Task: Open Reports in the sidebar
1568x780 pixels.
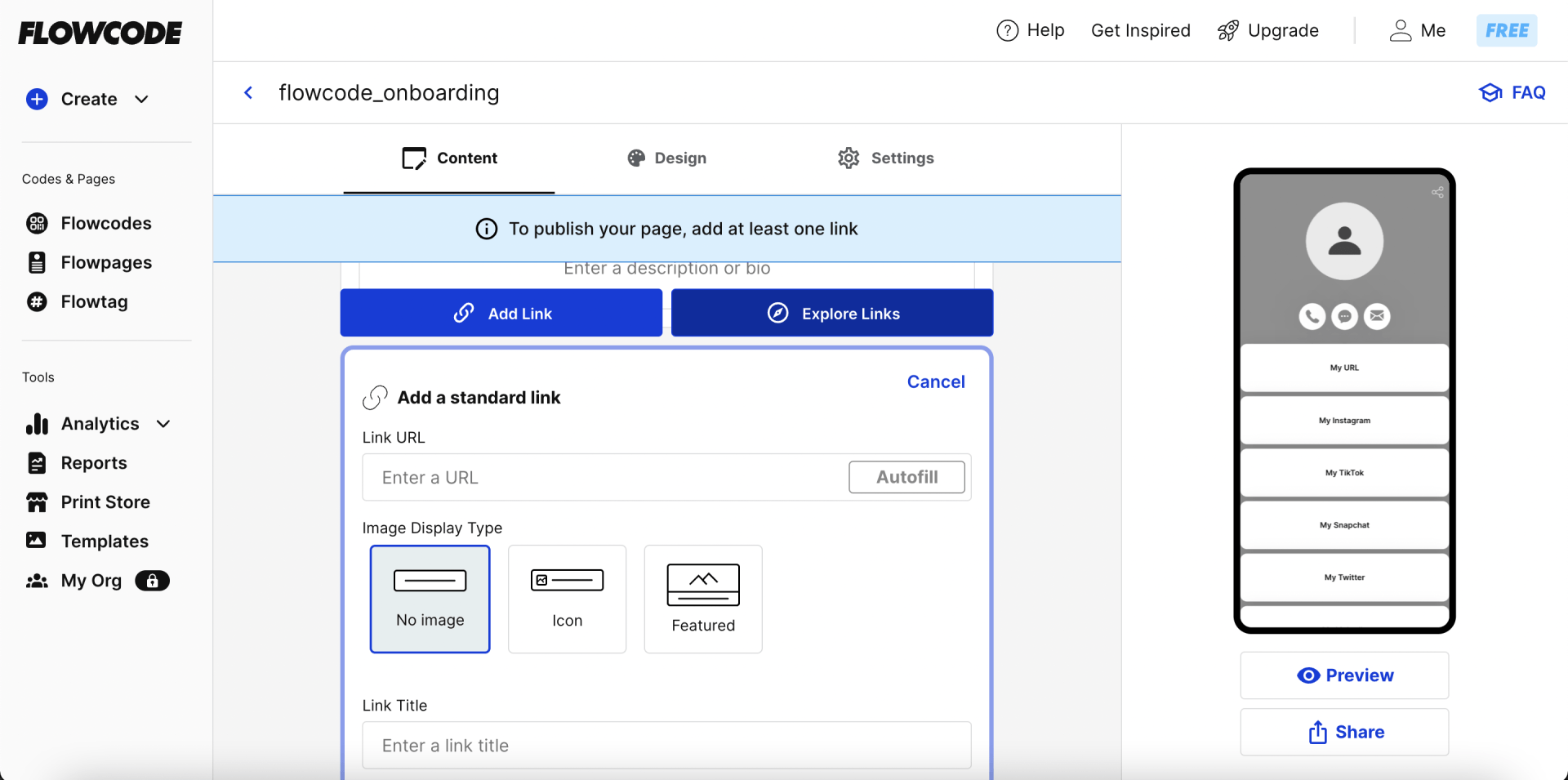Action: tap(94, 463)
